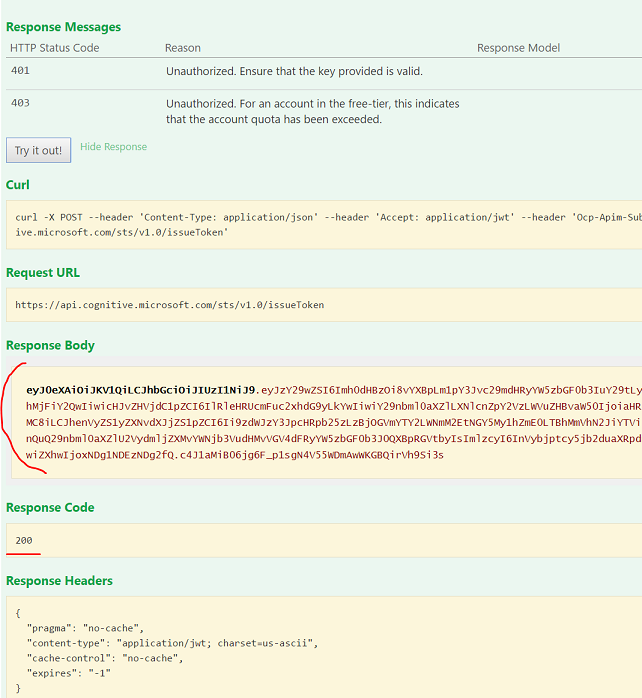This screenshot has width=642, height=698.
Task: Click the Request URL https://api.cognitive.microsoft.com text
Action: pyautogui.click(x=170, y=305)
